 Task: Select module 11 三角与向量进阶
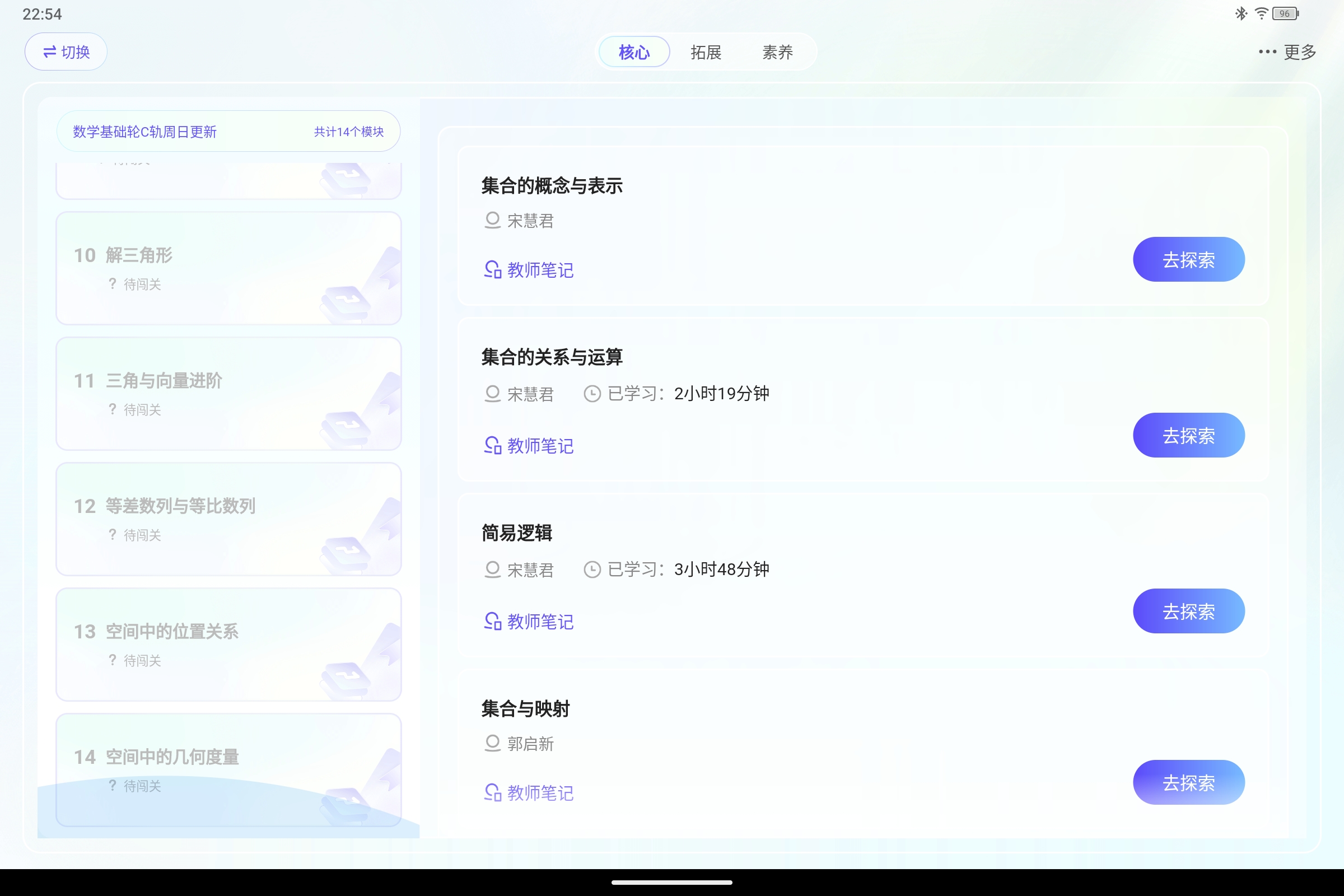228,394
